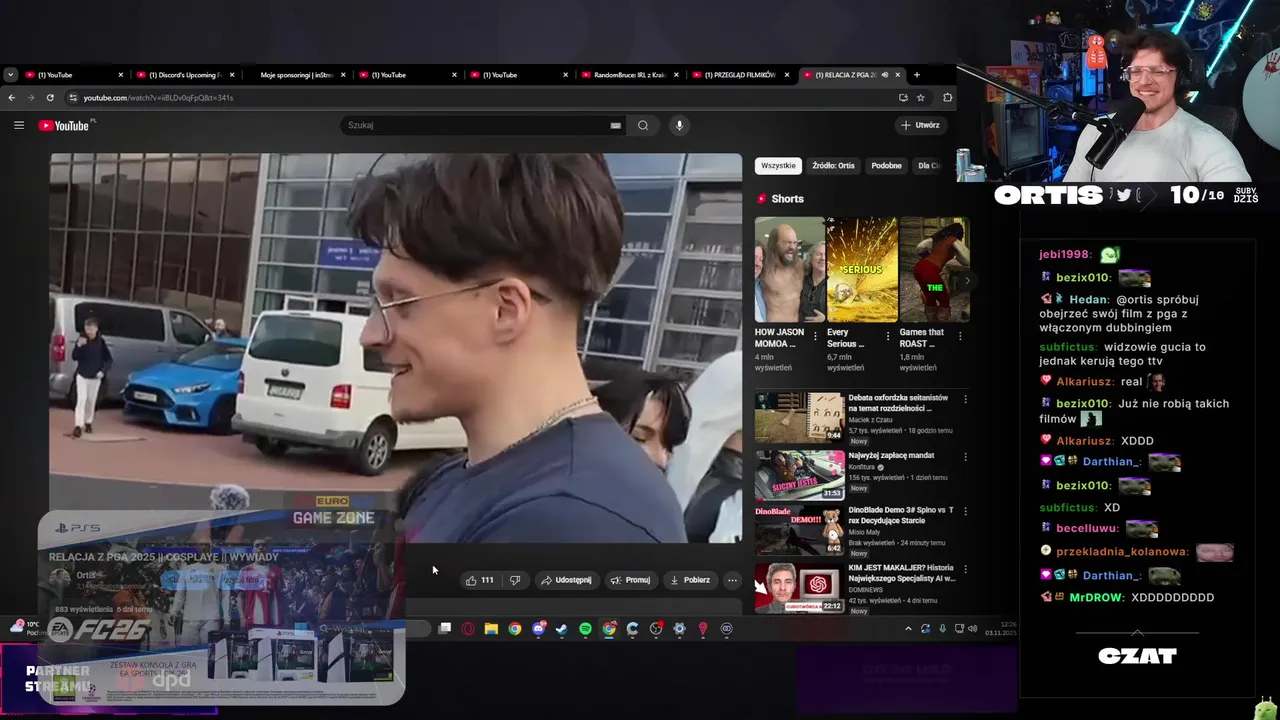1280x720 pixels.
Task: Open the options menu for Every Serious short
Action: (x=888, y=336)
